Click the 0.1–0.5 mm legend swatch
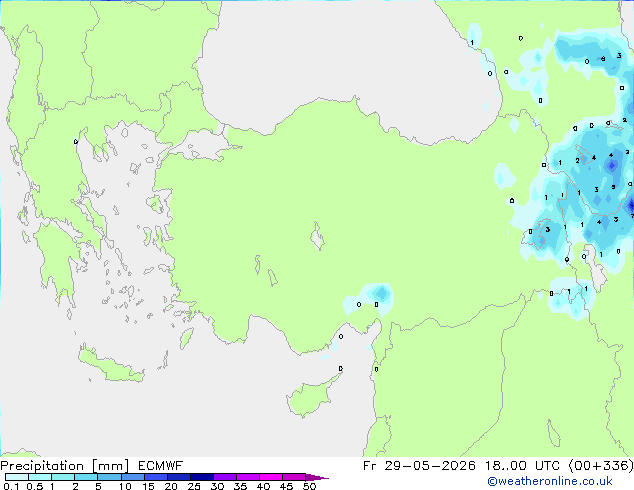 click(x=17, y=477)
